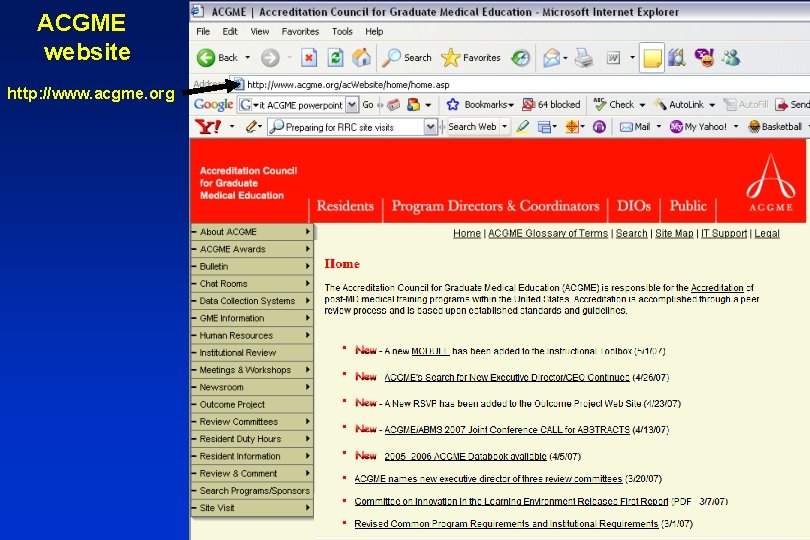810x540 pixels.
Task: Select the Program Directors & Coordinators tab
Action: [495, 206]
